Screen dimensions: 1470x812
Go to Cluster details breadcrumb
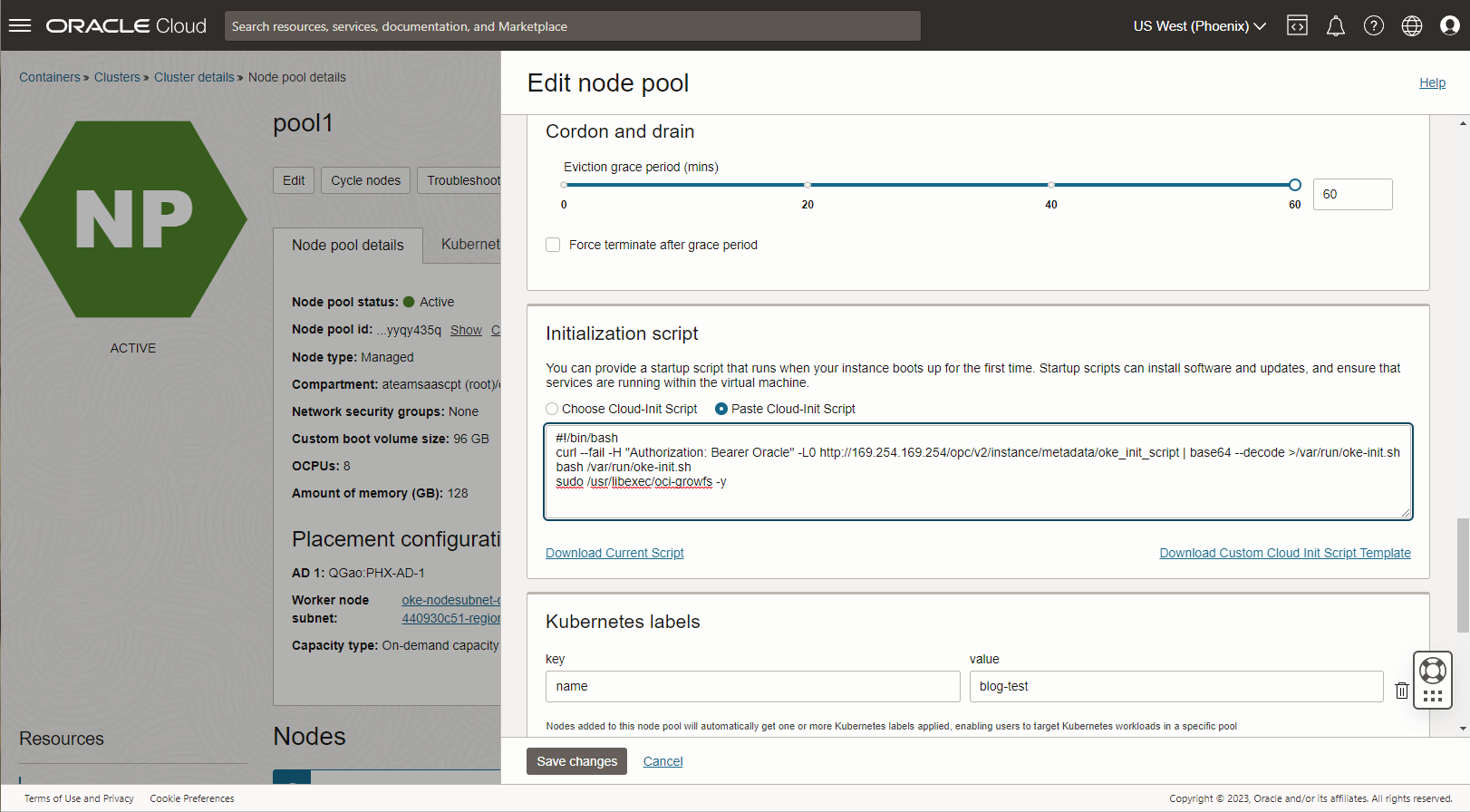pyautogui.click(x=194, y=77)
